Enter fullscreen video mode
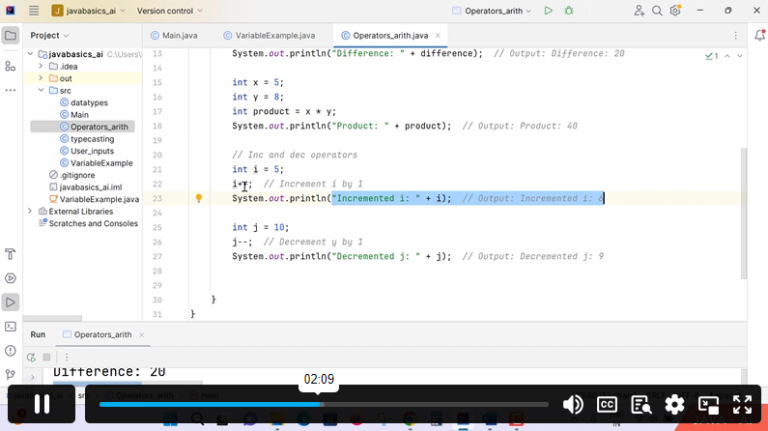Image resolution: width=768 pixels, height=431 pixels. tap(742, 405)
